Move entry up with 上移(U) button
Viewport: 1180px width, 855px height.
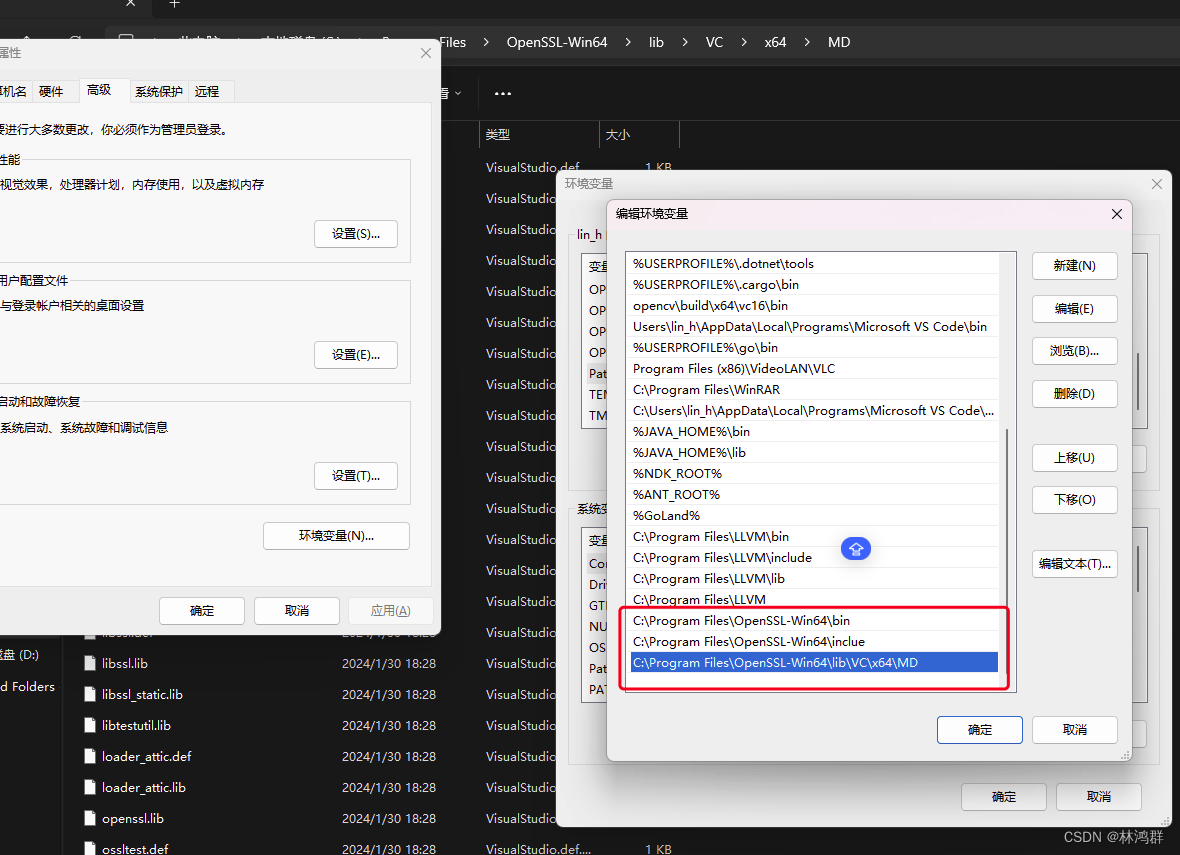point(1074,458)
